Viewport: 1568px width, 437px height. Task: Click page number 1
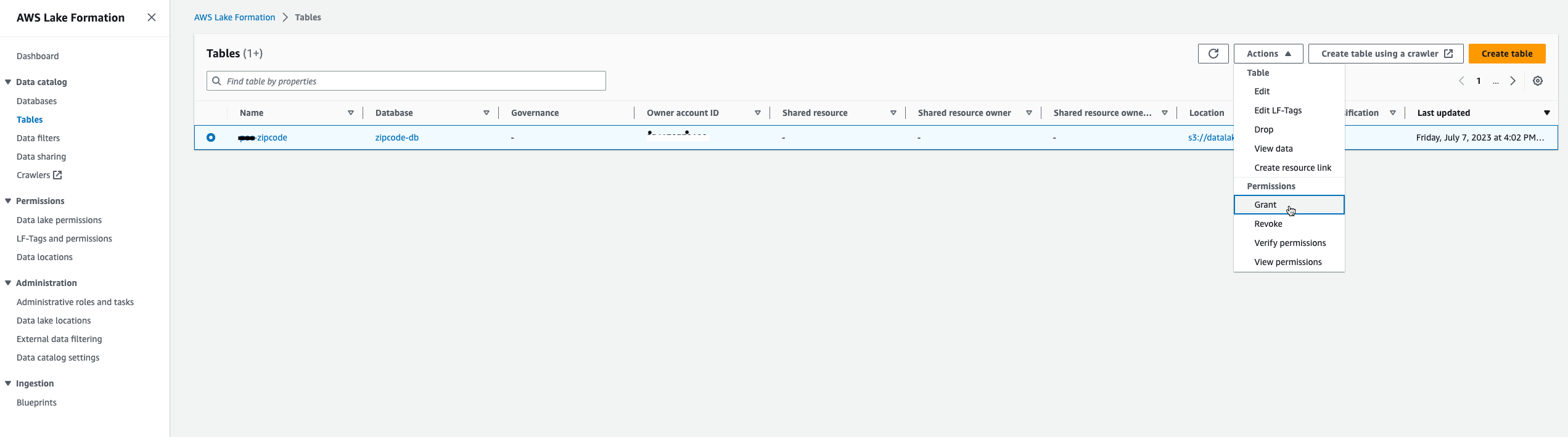point(1479,81)
